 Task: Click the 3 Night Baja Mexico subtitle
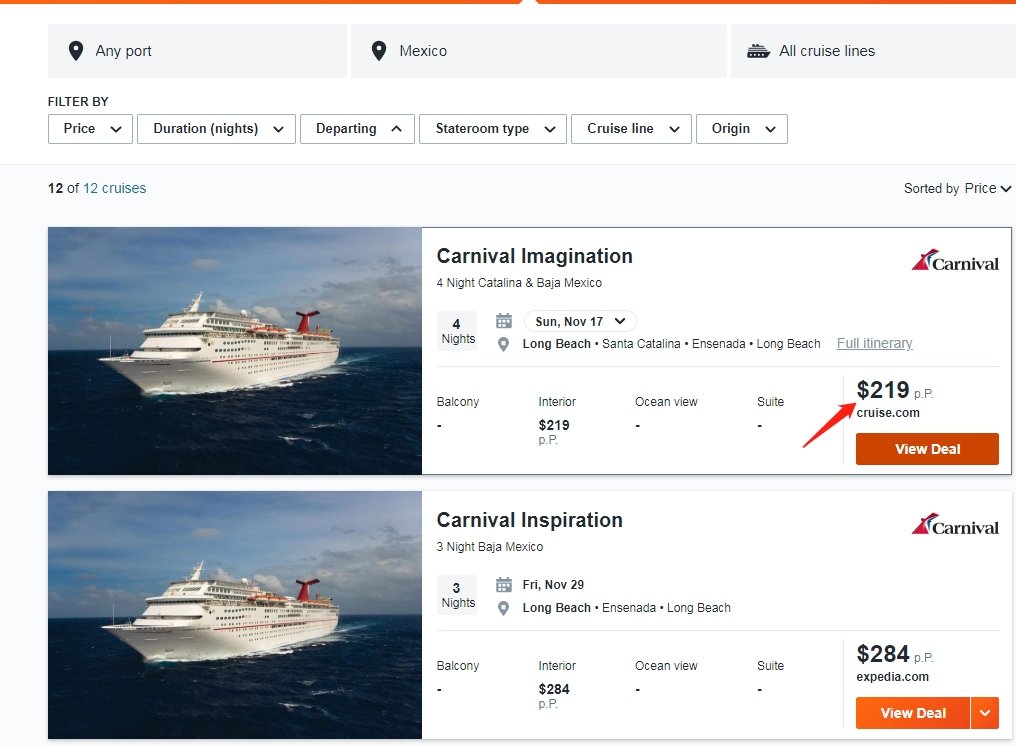pos(490,546)
